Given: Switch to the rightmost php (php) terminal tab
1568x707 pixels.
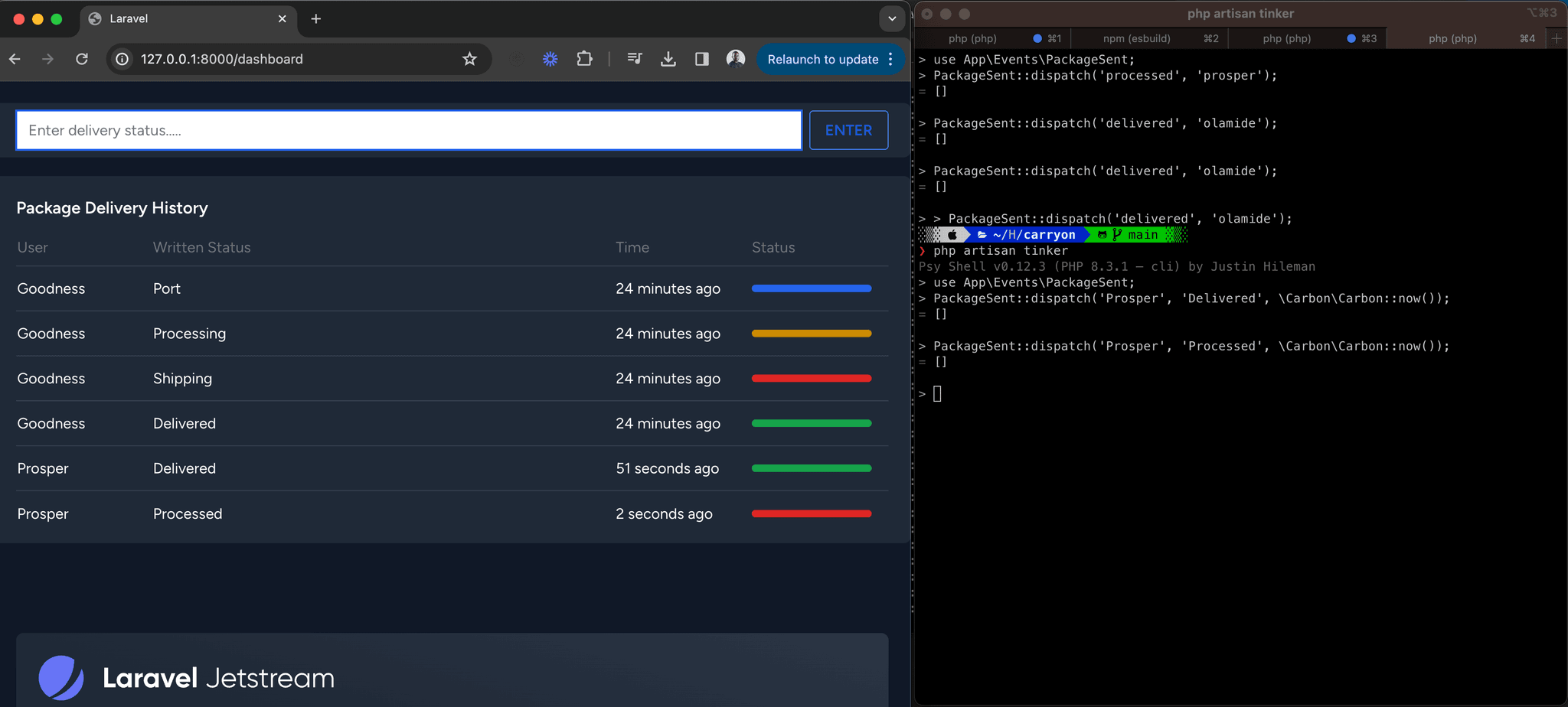Looking at the screenshot, I should [x=1452, y=38].
